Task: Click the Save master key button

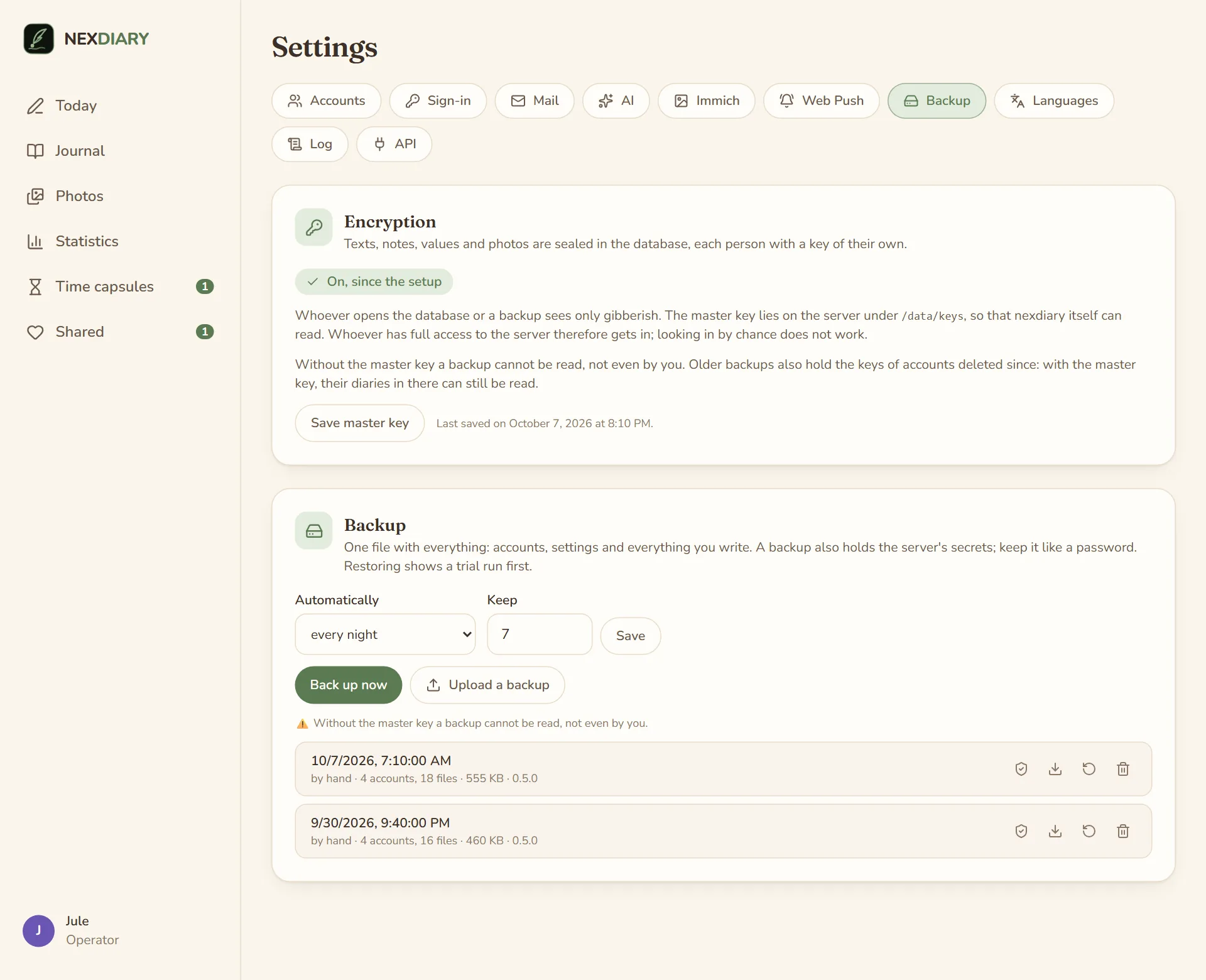Action: (359, 423)
